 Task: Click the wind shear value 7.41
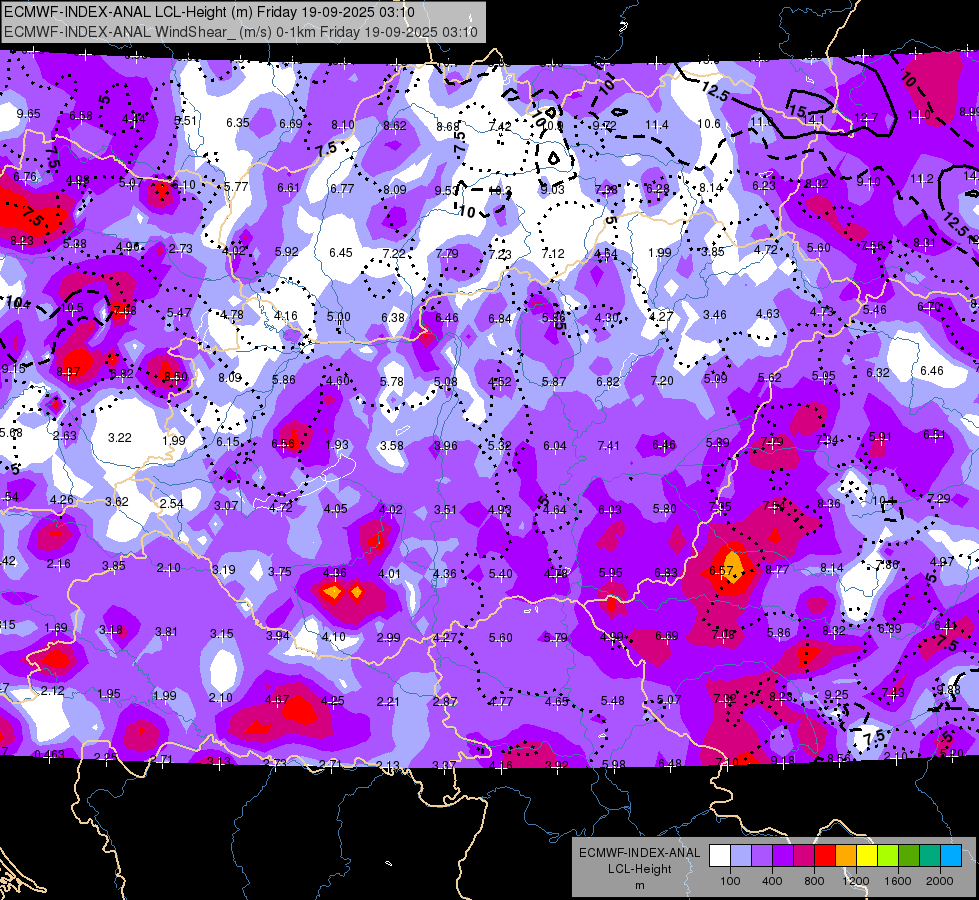pyautogui.click(x=609, y=445)
